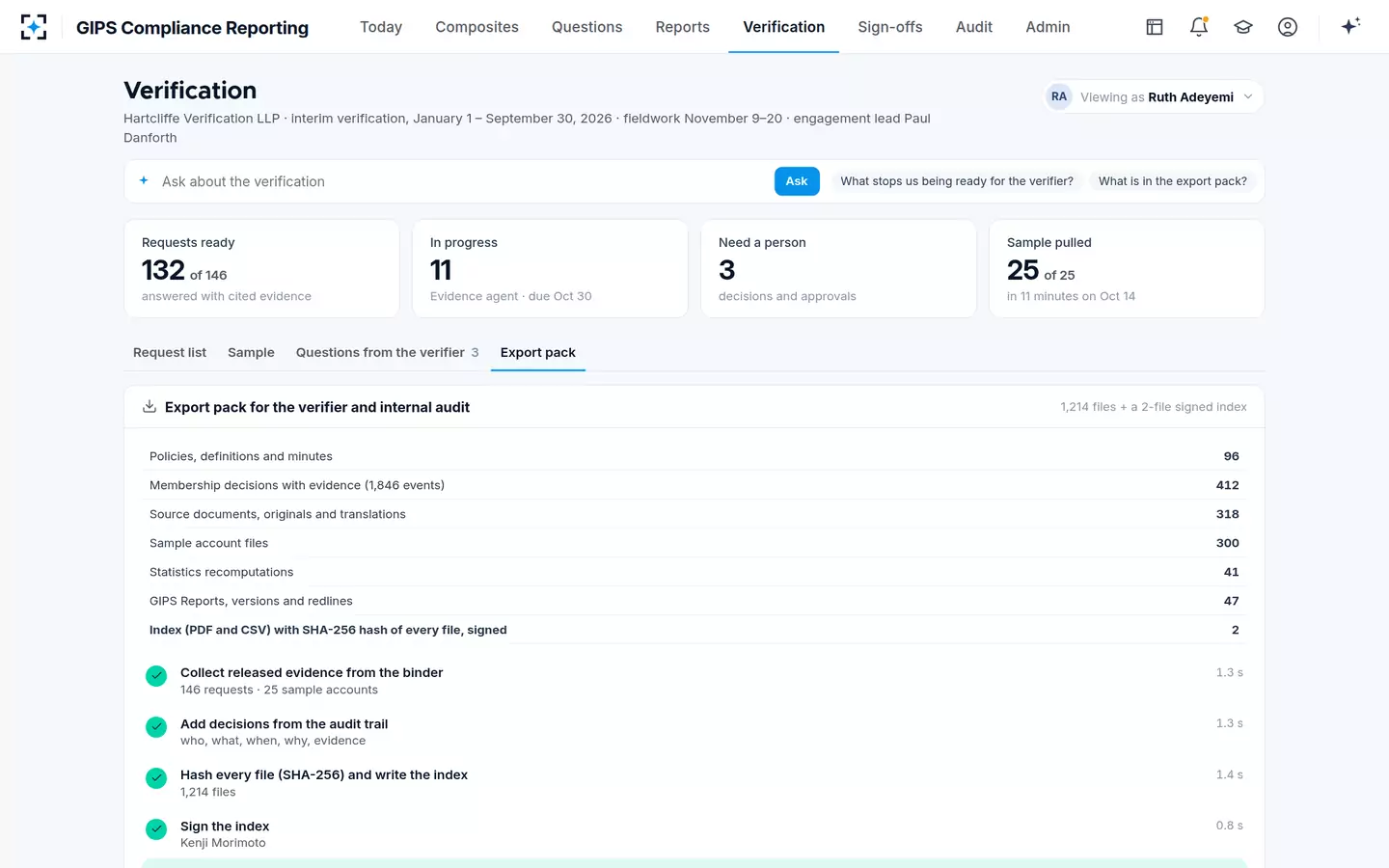Viewport: 1389px width, 868px height.
Task: Click the blue Ask button
Action: pyautogui.click(x=797, y=181)
